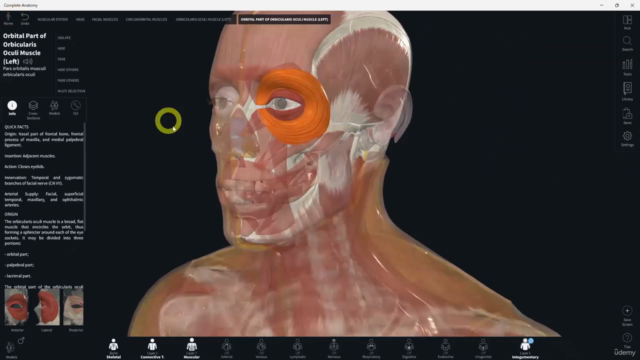
Task: Open the Settings gear icon
Action: tap(627, 138)
